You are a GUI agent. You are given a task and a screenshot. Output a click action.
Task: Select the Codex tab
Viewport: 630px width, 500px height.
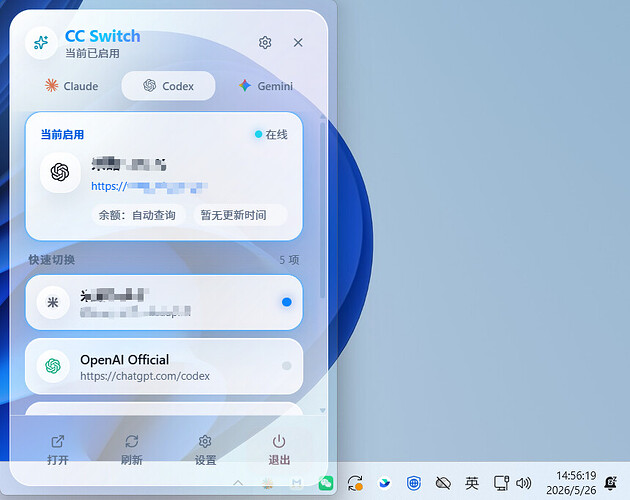tap(168, 86)
